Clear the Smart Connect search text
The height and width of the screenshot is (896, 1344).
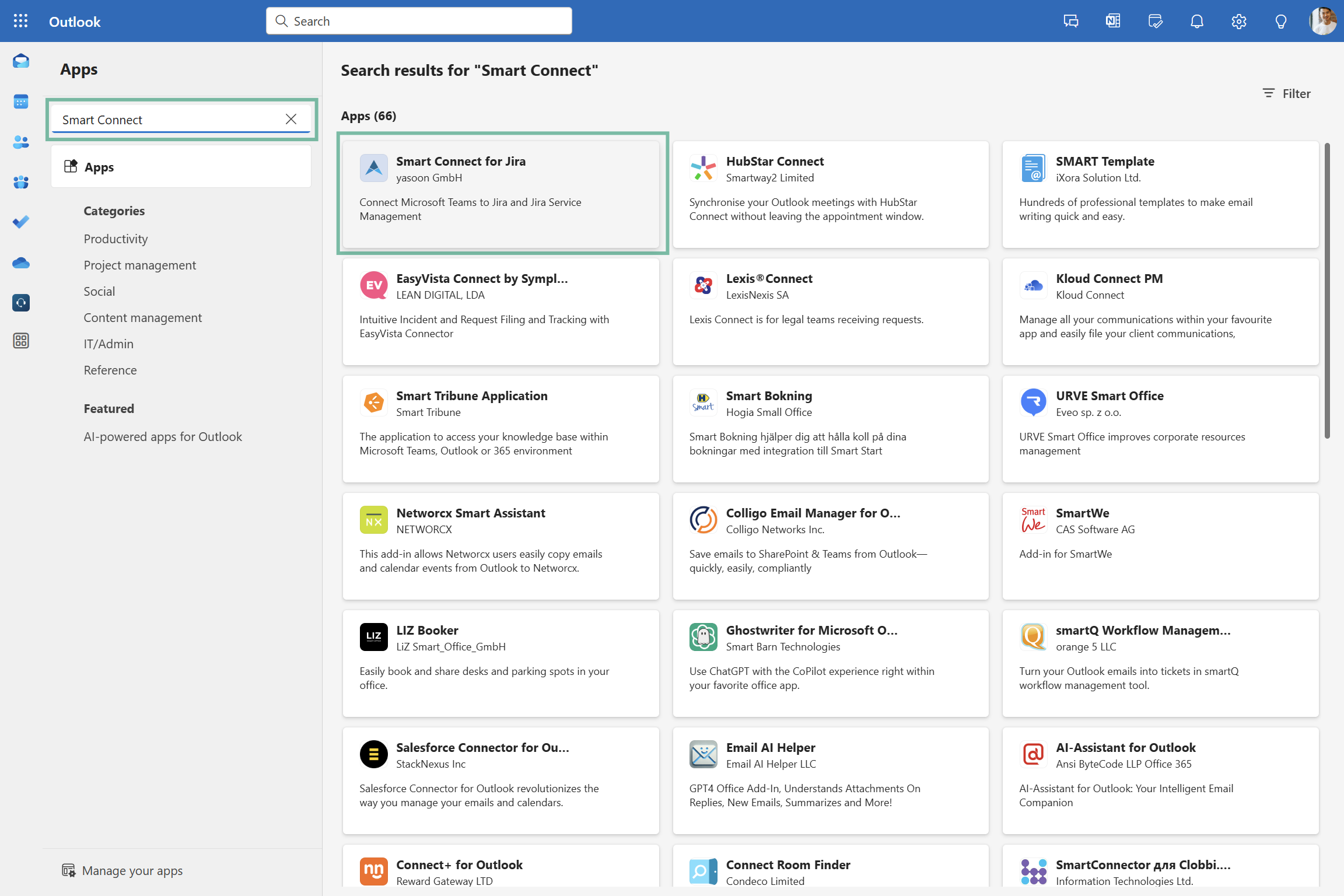pyautogui.click(x=291, y=120)
